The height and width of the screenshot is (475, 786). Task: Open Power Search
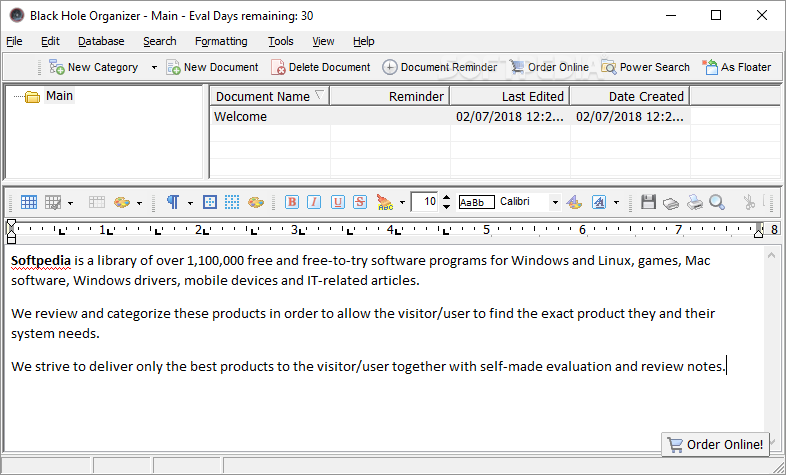646,67
